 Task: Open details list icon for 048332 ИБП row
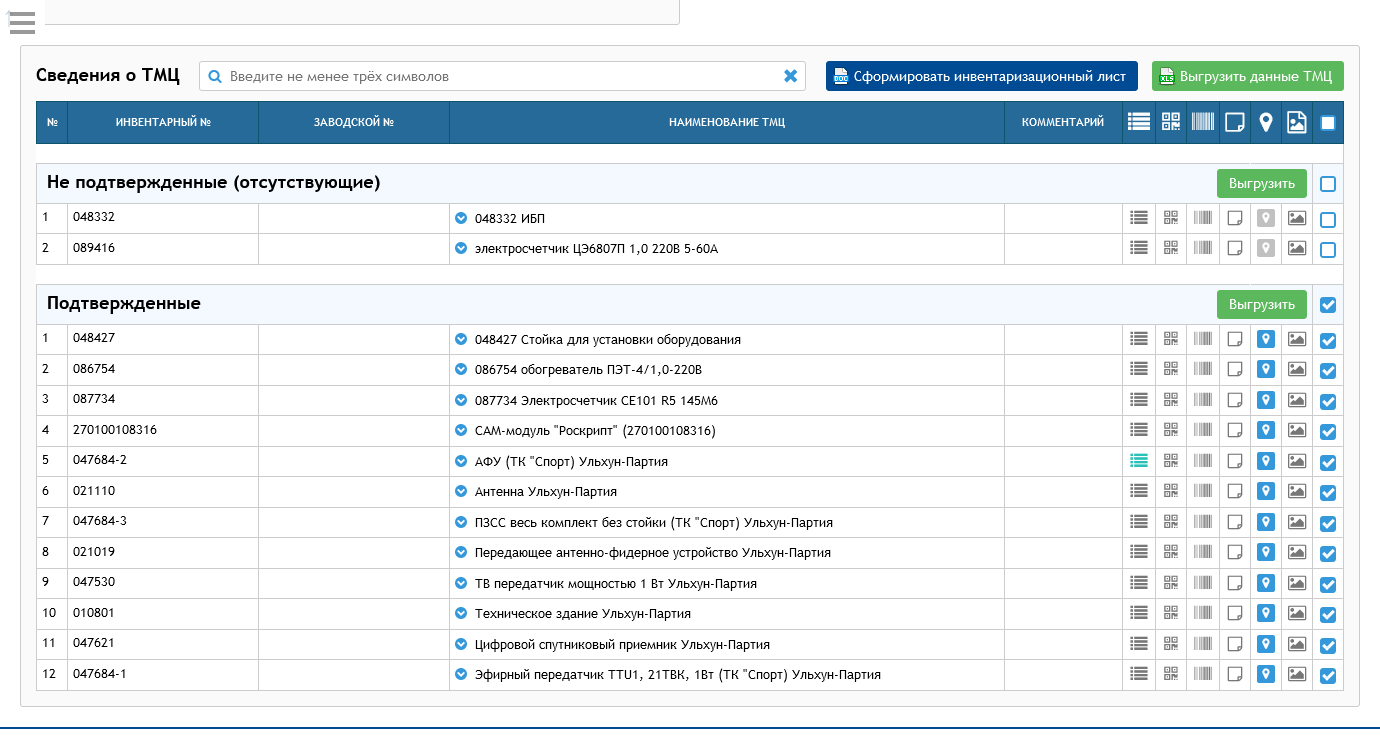[1138, 218]
